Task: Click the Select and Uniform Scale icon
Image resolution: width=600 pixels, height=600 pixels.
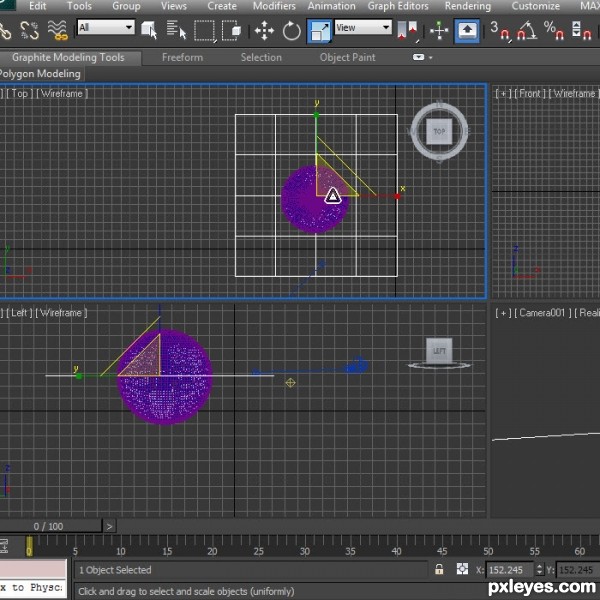Action: 319,31
